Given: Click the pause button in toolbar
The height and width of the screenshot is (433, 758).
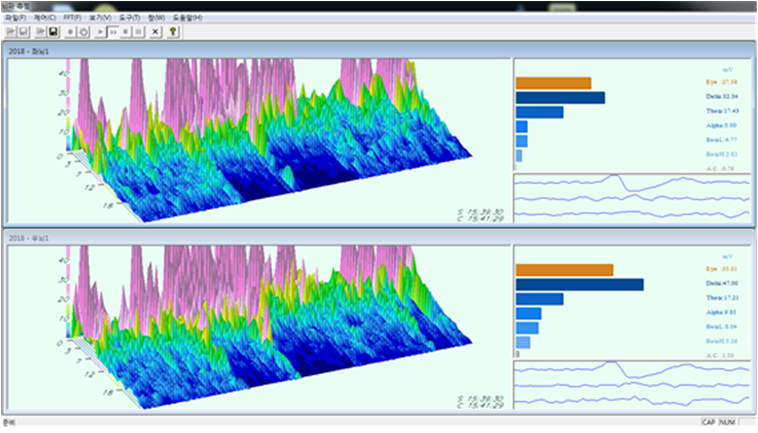Looking at the screenshot, I should click(x=138, y=32).
